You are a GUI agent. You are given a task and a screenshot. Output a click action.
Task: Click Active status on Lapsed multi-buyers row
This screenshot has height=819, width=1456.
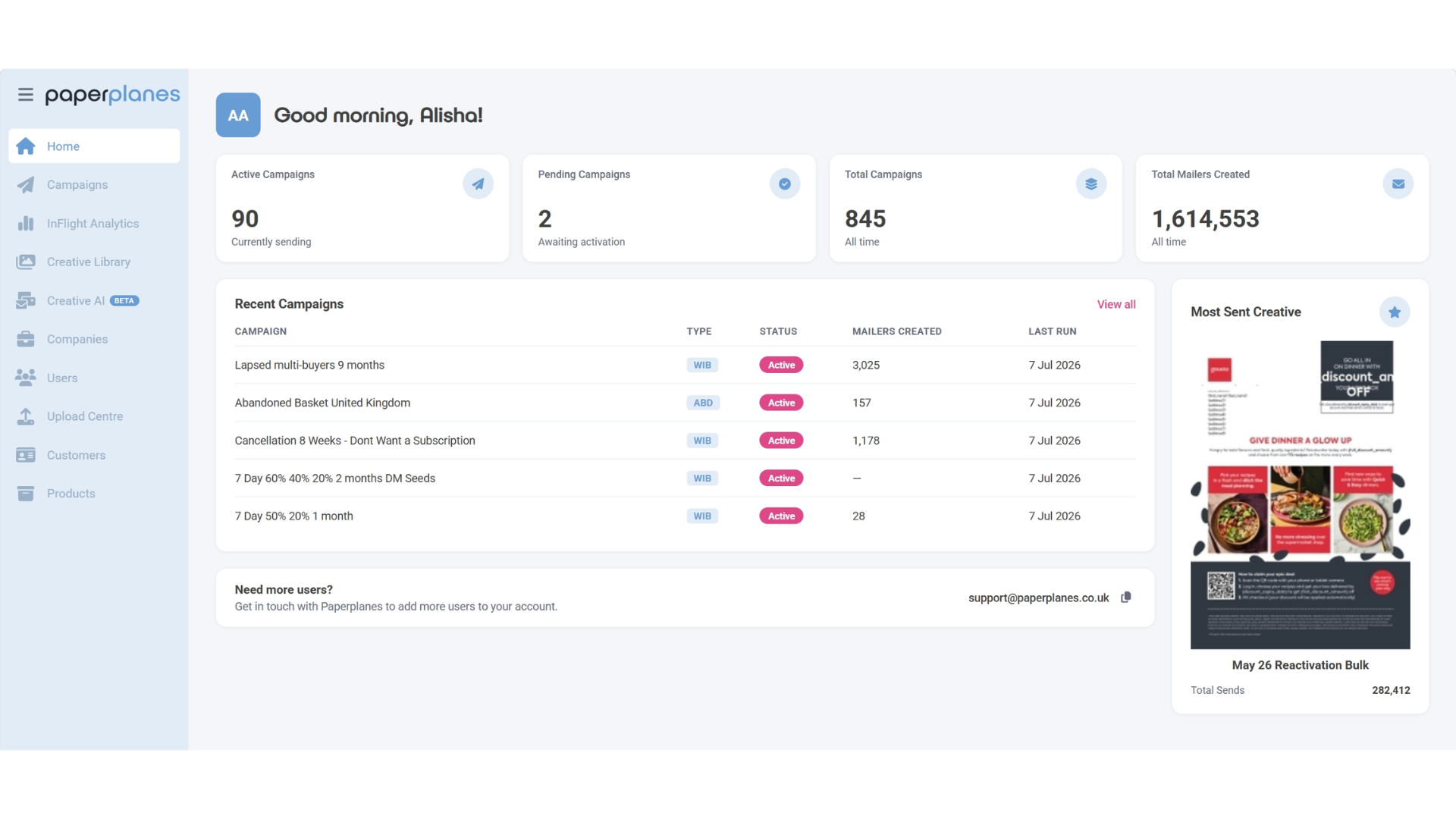point(781,365)
